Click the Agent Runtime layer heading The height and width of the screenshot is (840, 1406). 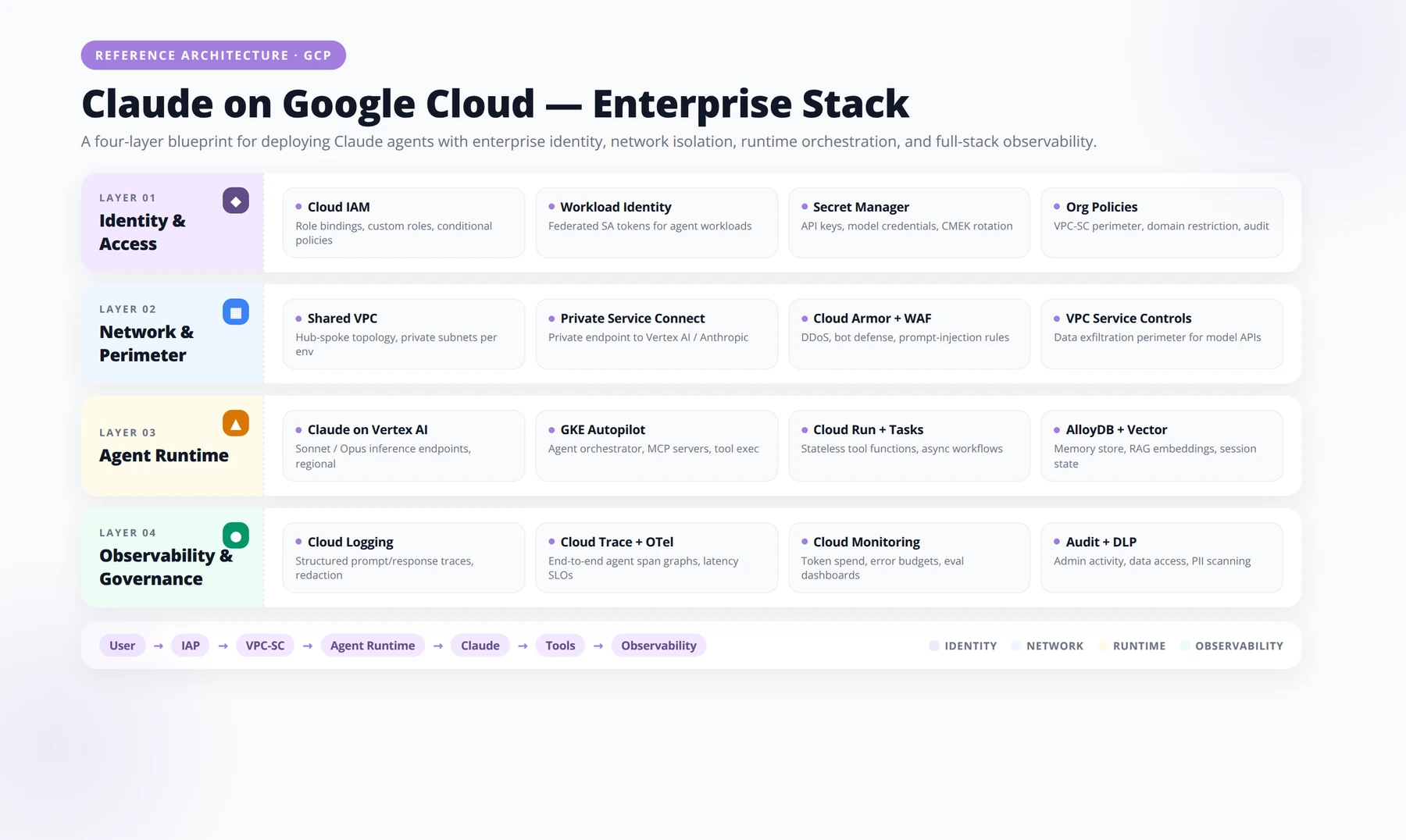(164, 455)
